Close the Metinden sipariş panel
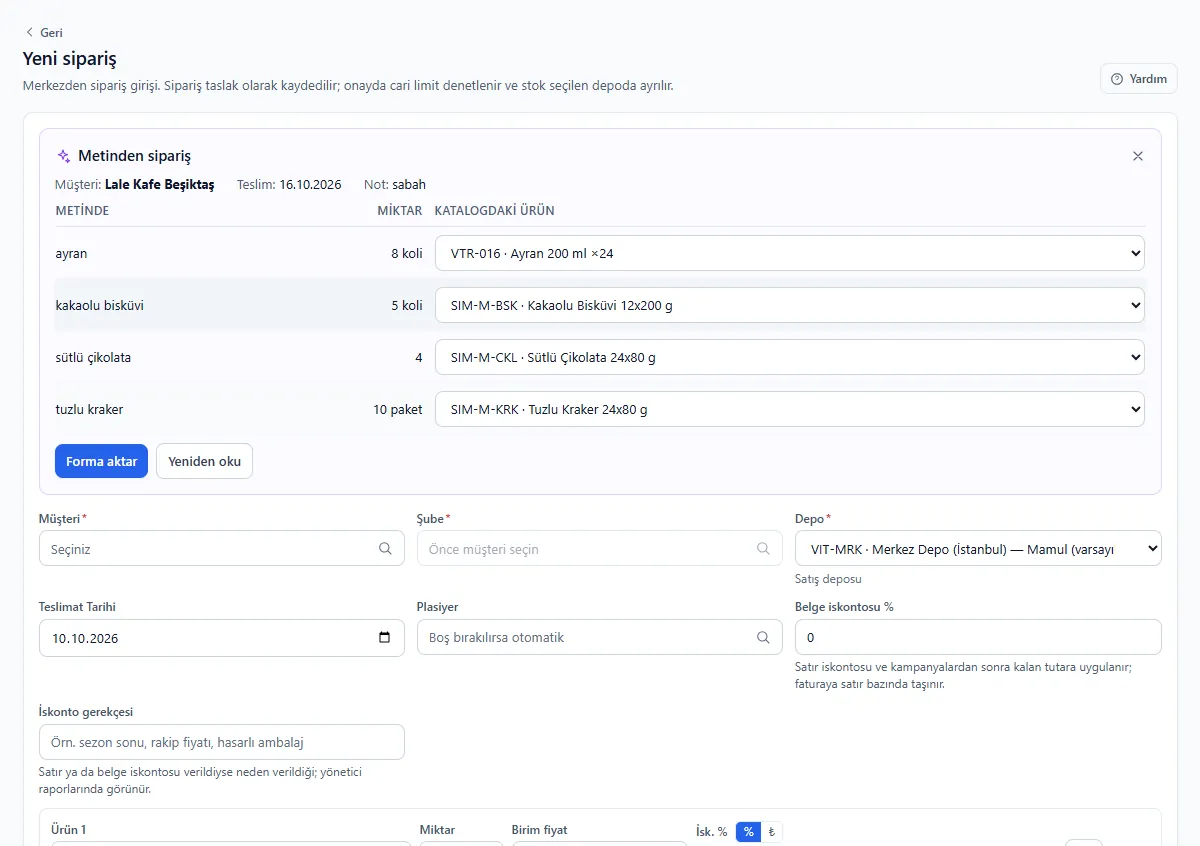The height and width of the screenshot is (846, 1200). click(x=1138, y=156)
